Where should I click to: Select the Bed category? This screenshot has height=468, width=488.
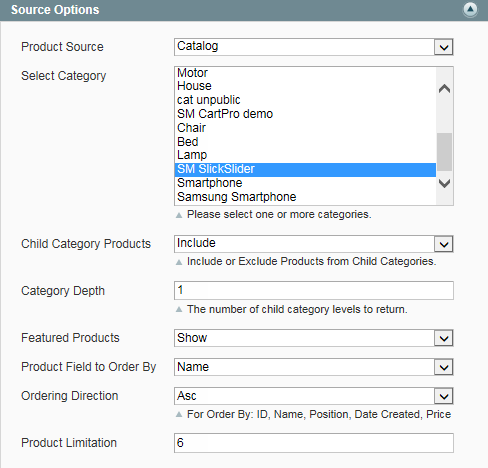(x=305, y=142)
